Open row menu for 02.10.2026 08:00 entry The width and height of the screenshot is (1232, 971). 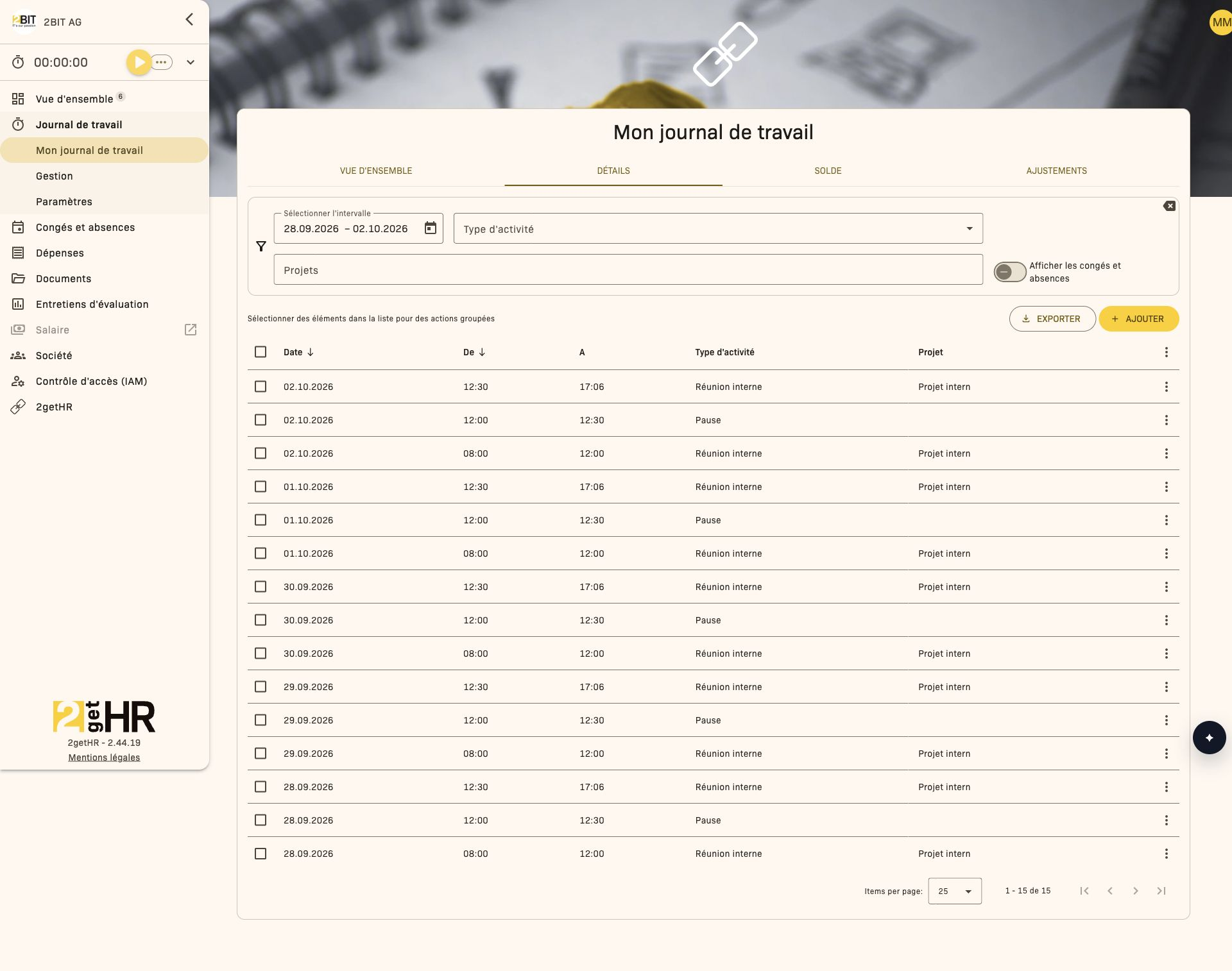(1166, 453)
